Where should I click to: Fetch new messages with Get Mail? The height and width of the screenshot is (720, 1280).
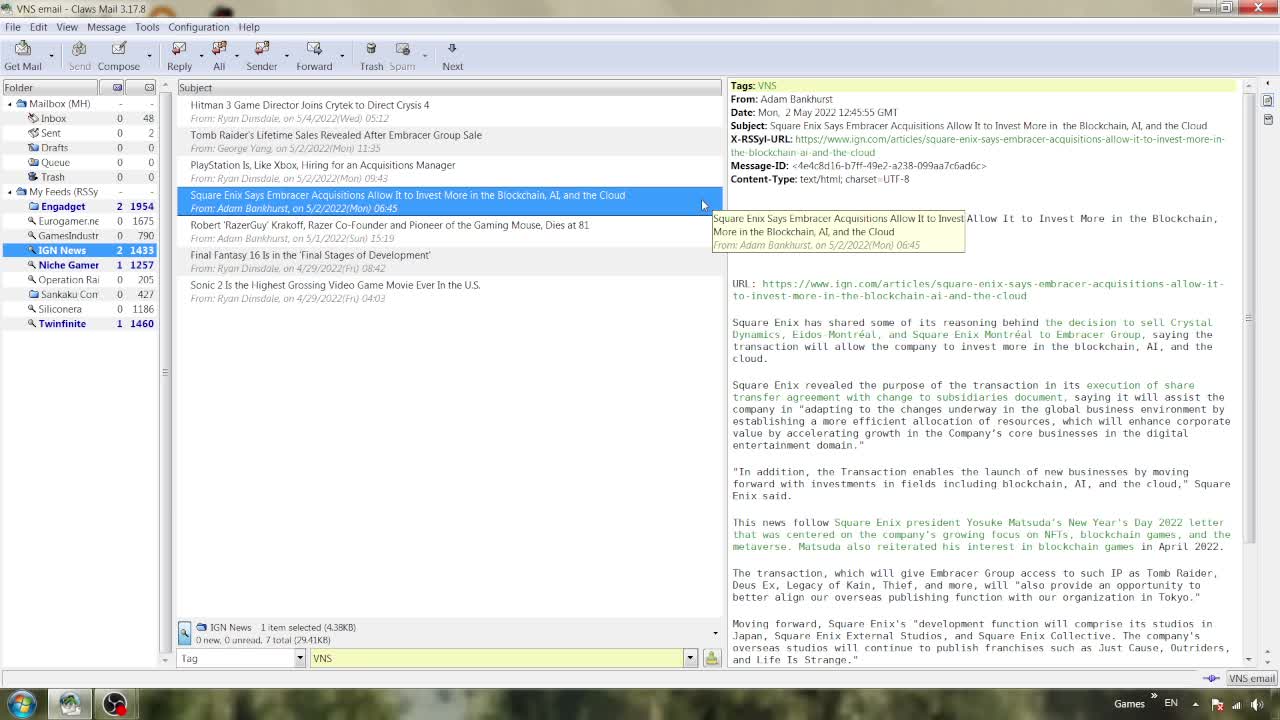click(x=23, y=56)
